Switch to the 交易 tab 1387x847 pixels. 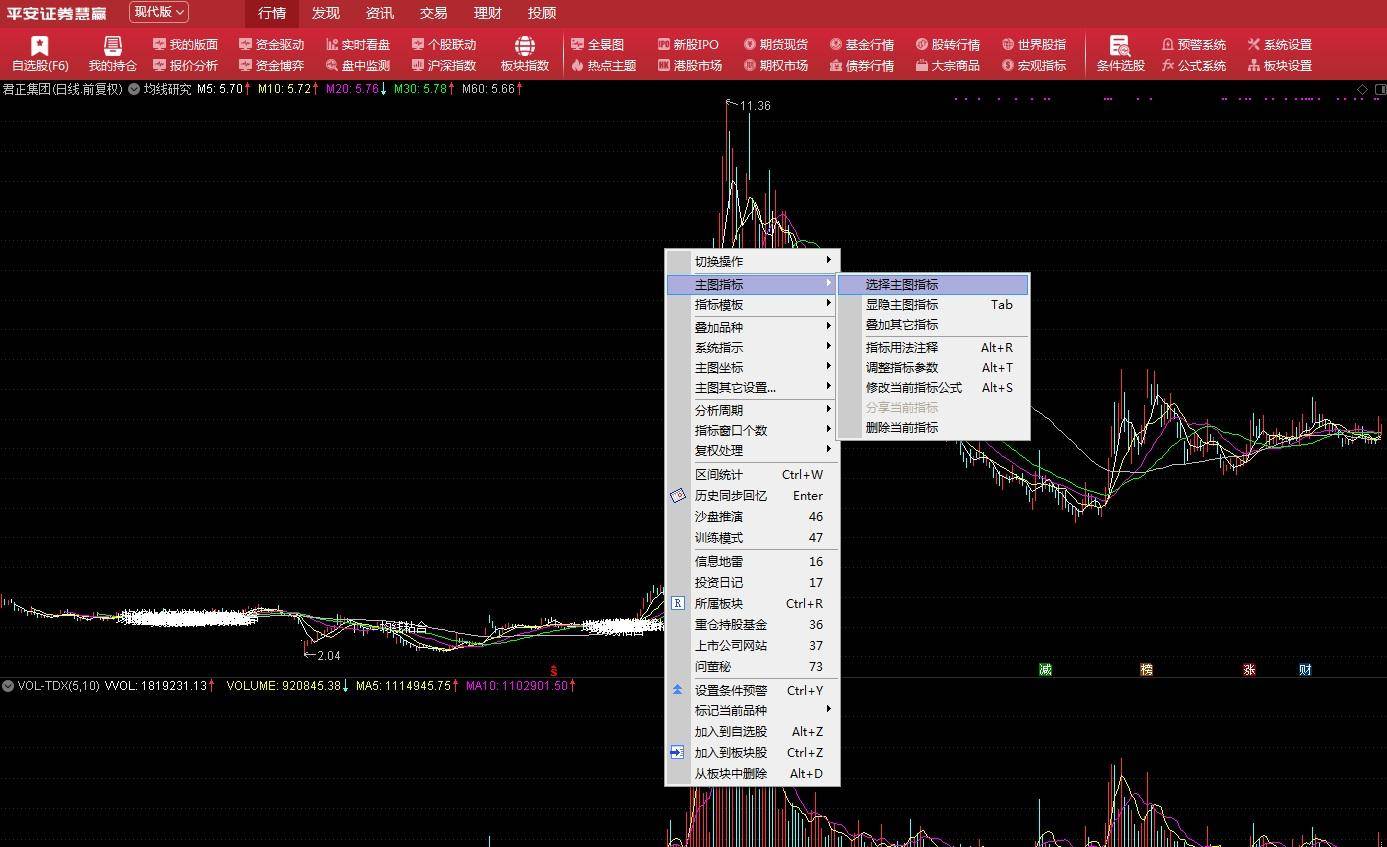click(433, 13)
